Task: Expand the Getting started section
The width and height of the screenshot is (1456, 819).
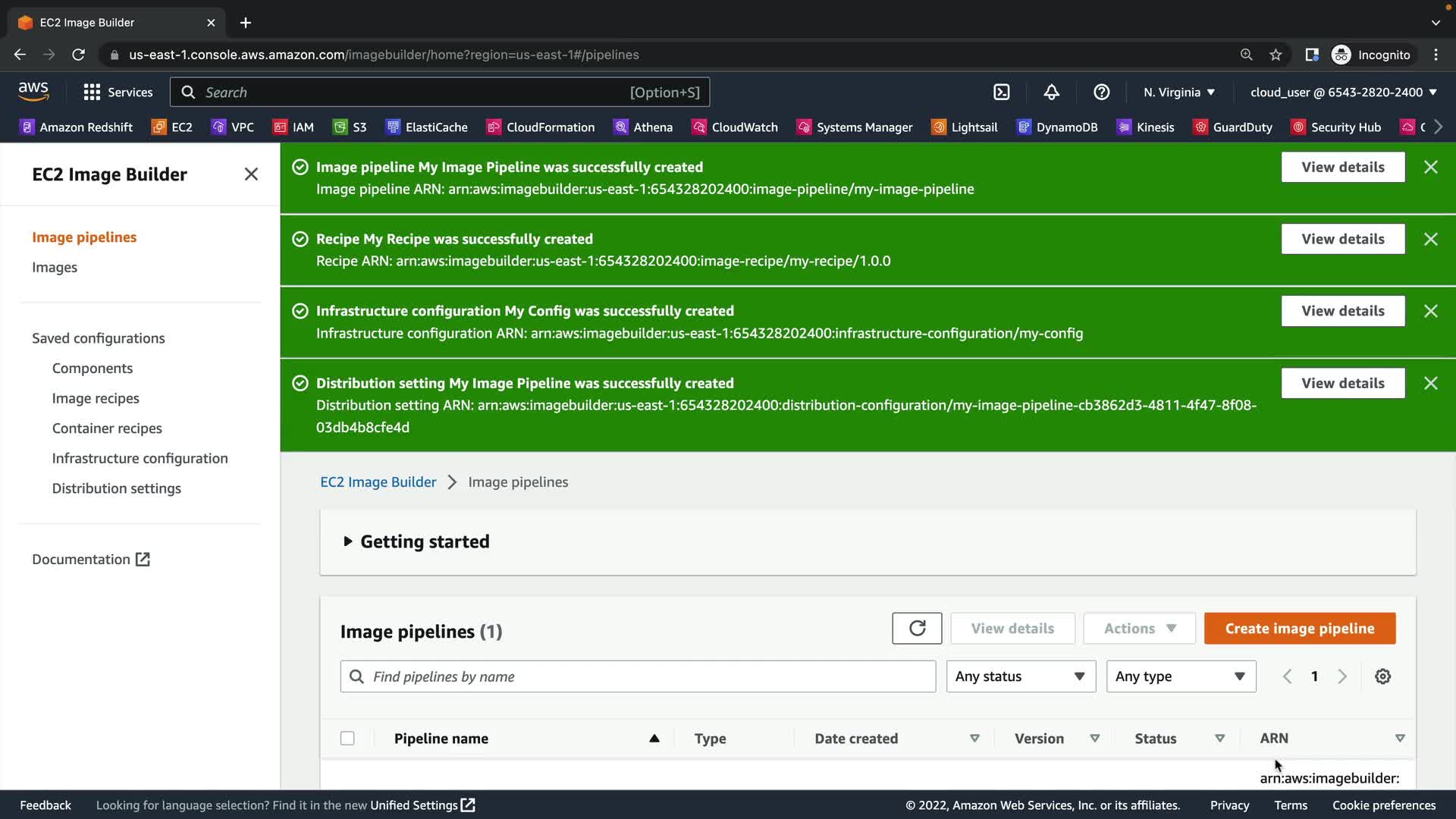Action: tap(416, 541)
